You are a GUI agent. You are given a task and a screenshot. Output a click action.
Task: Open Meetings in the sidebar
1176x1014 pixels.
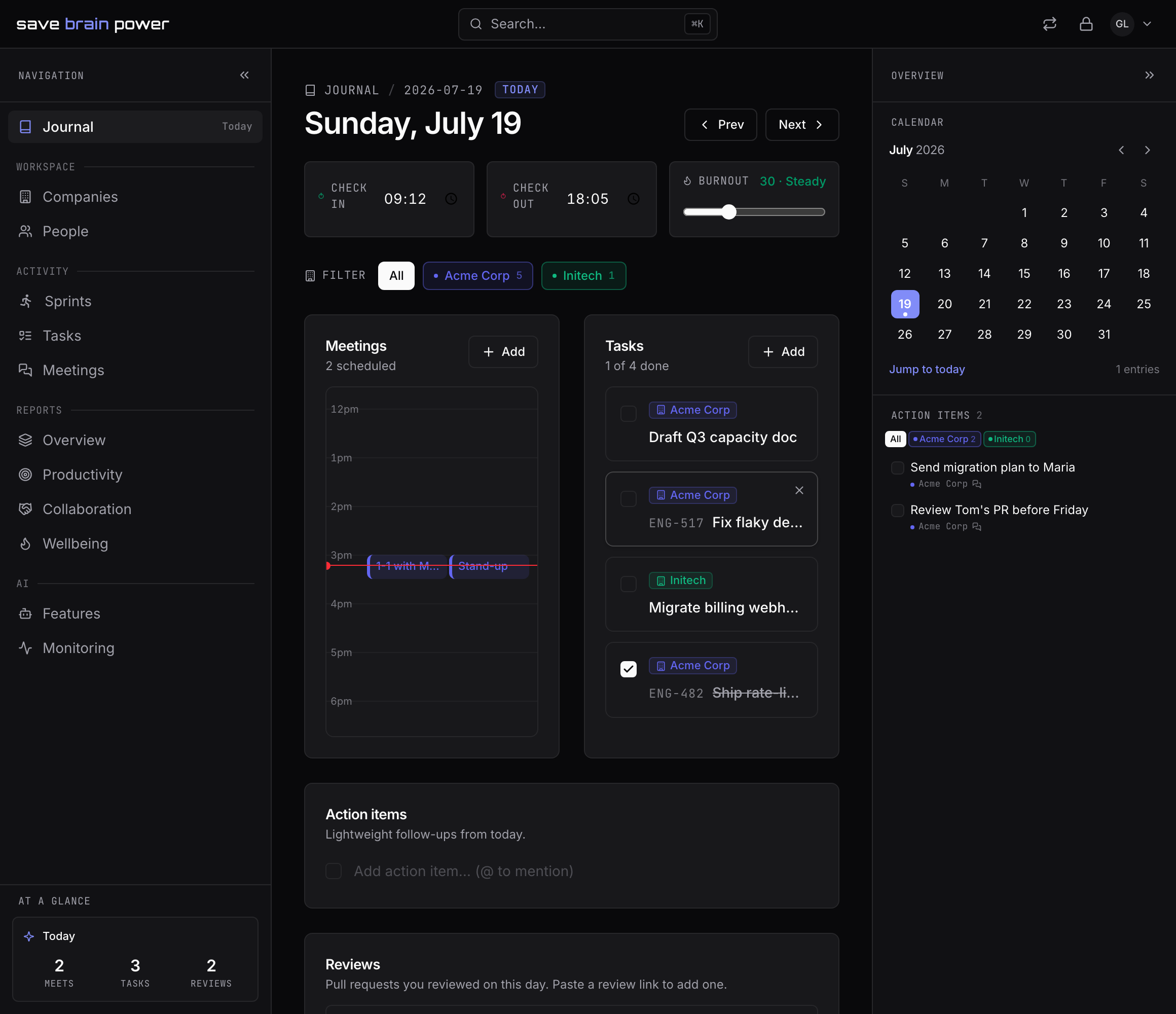pos(135,370)
